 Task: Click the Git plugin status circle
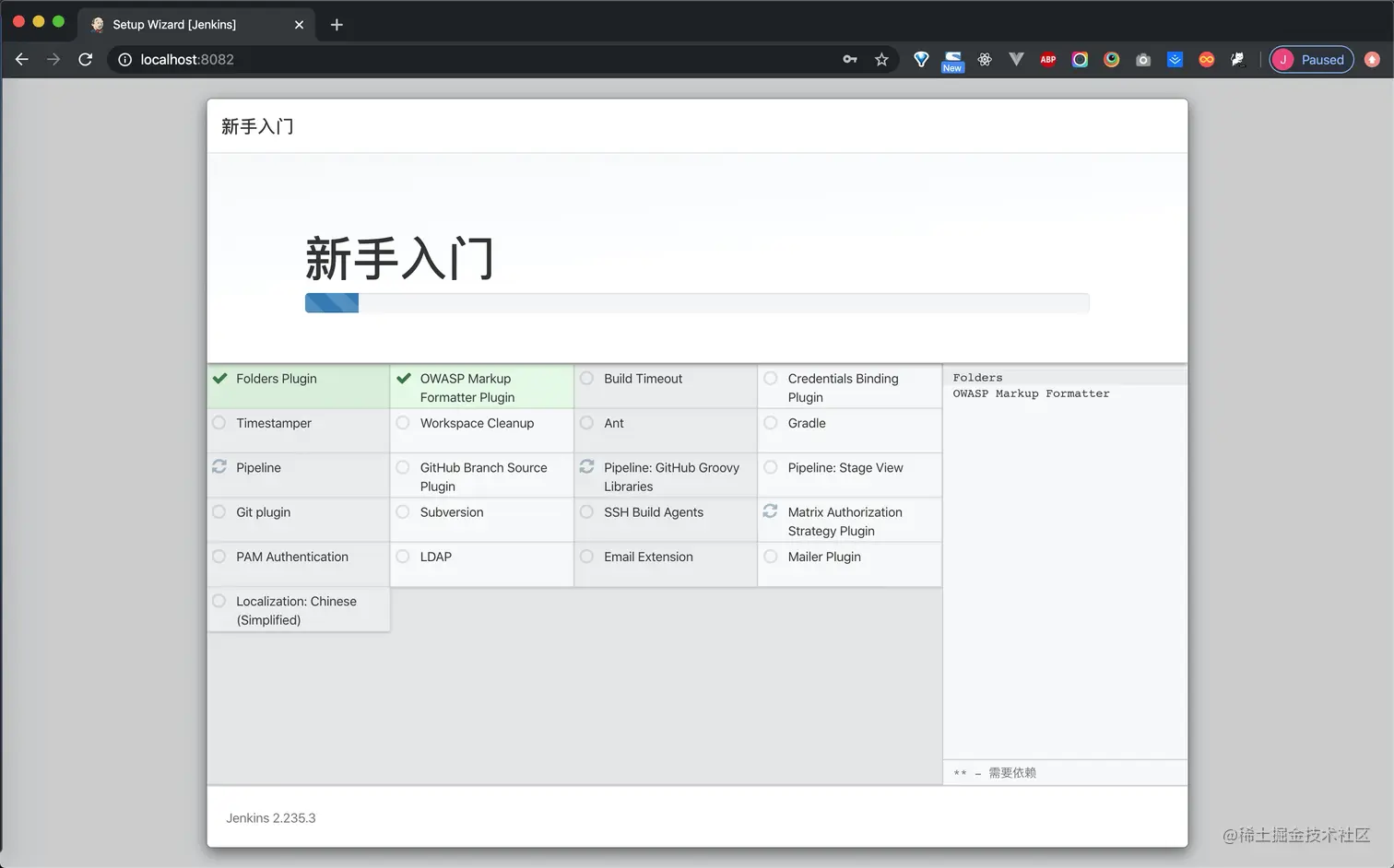coord(219,511)
